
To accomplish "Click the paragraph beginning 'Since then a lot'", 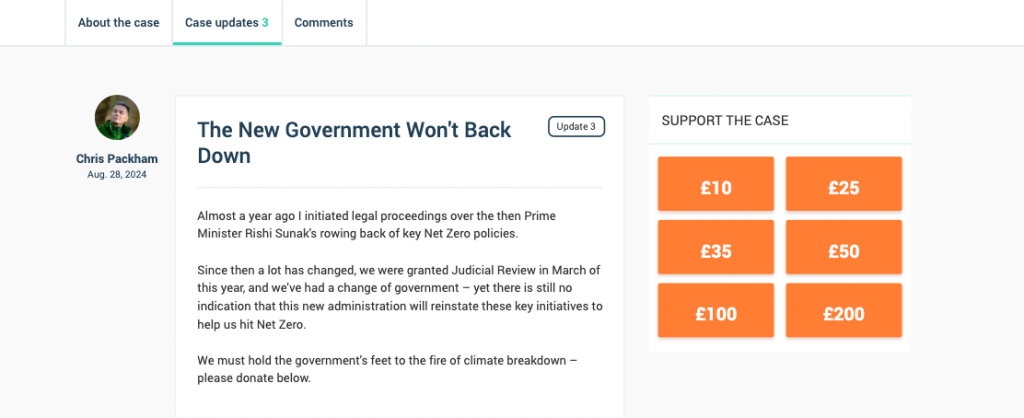I will [399, 297].
